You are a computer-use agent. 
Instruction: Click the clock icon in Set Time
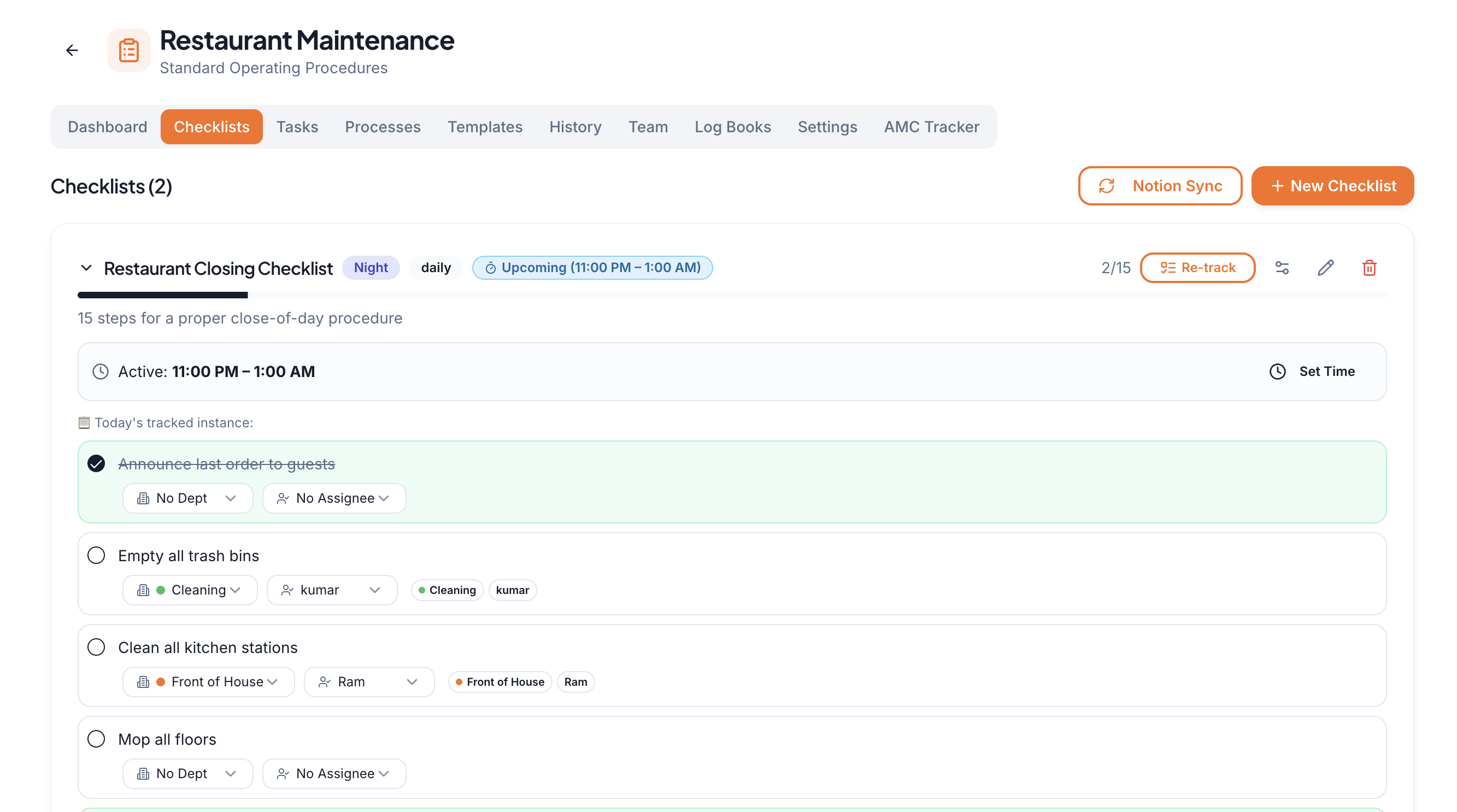[1278, 372]
